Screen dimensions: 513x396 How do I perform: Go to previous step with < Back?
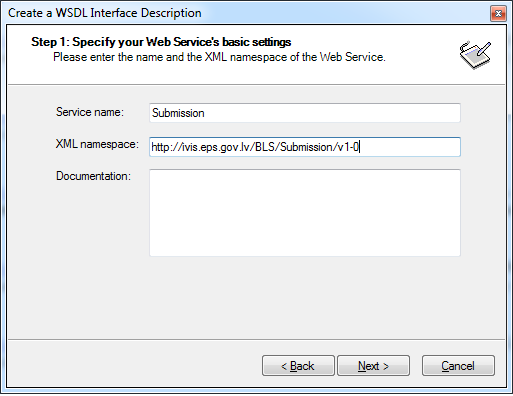[x=298, y=366]
